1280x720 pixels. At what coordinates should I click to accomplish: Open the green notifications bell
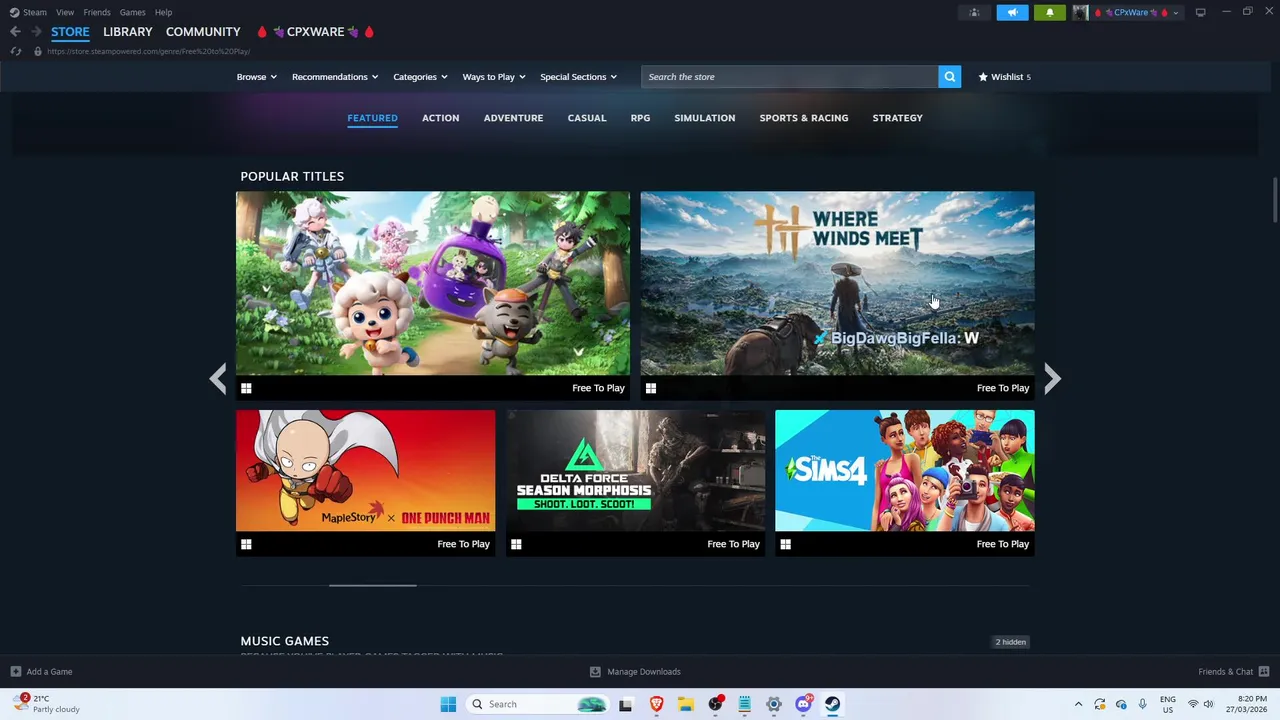1049,12
